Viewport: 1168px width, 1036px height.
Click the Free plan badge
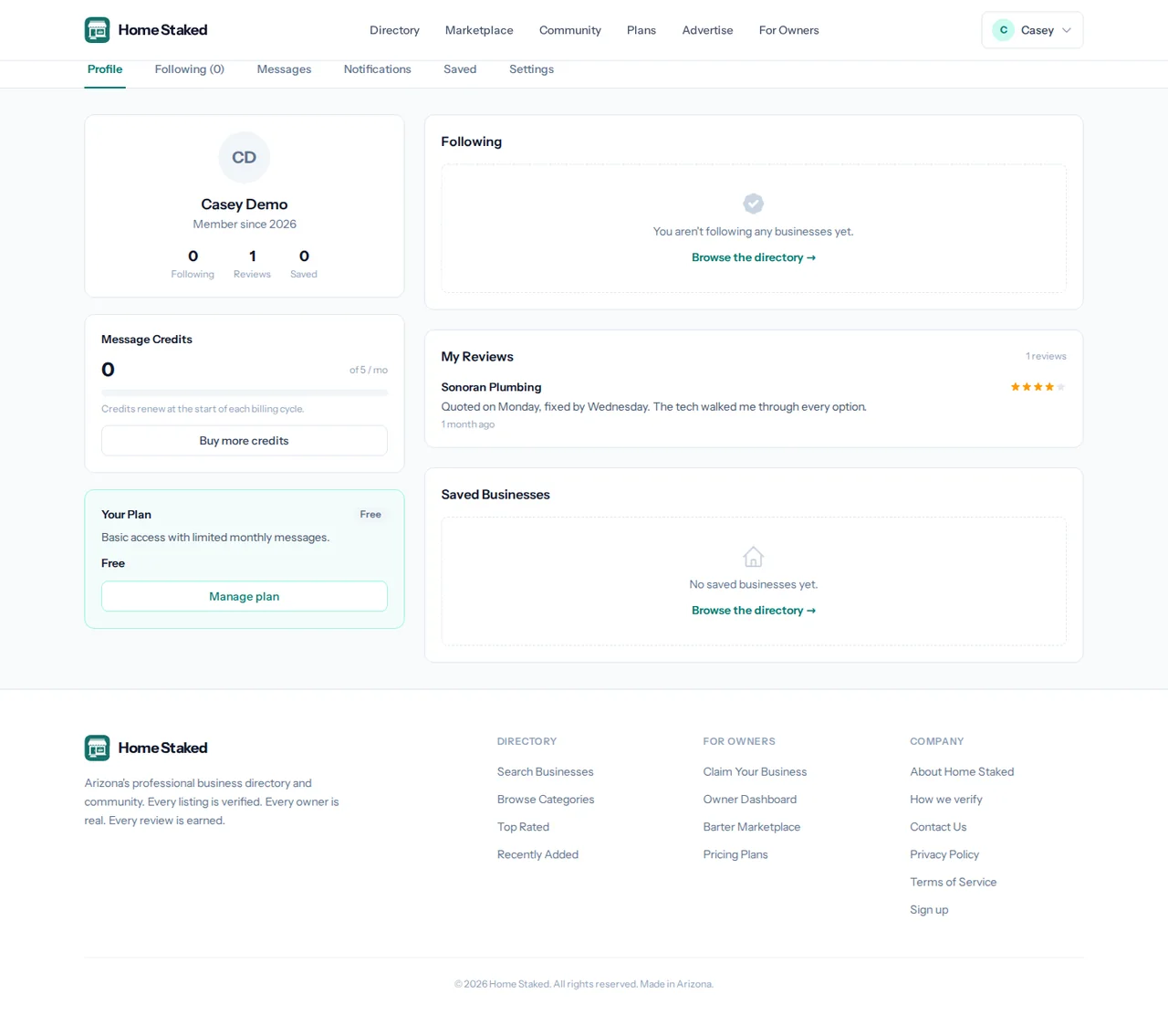pos(370,515)
